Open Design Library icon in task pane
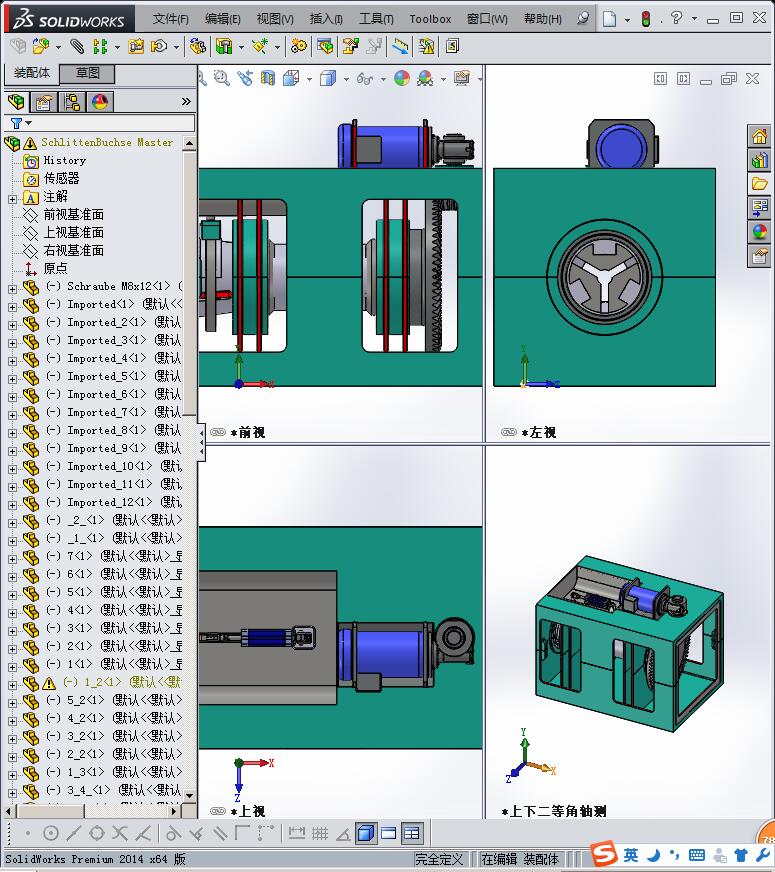The width and height of the screenshot is (775, 872). pos(759,161)
